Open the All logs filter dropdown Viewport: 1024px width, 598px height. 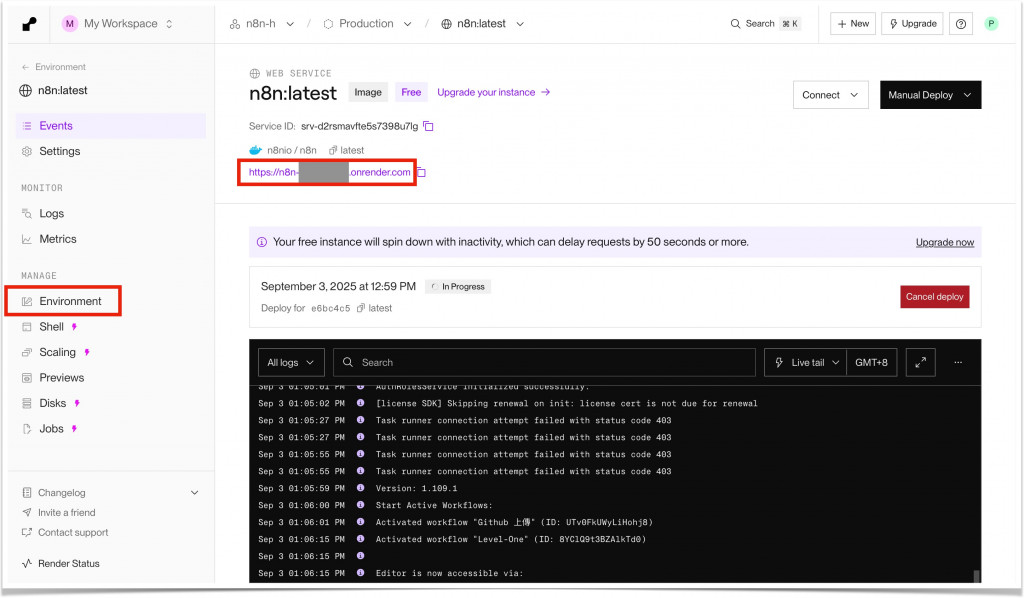coord(291,362)
